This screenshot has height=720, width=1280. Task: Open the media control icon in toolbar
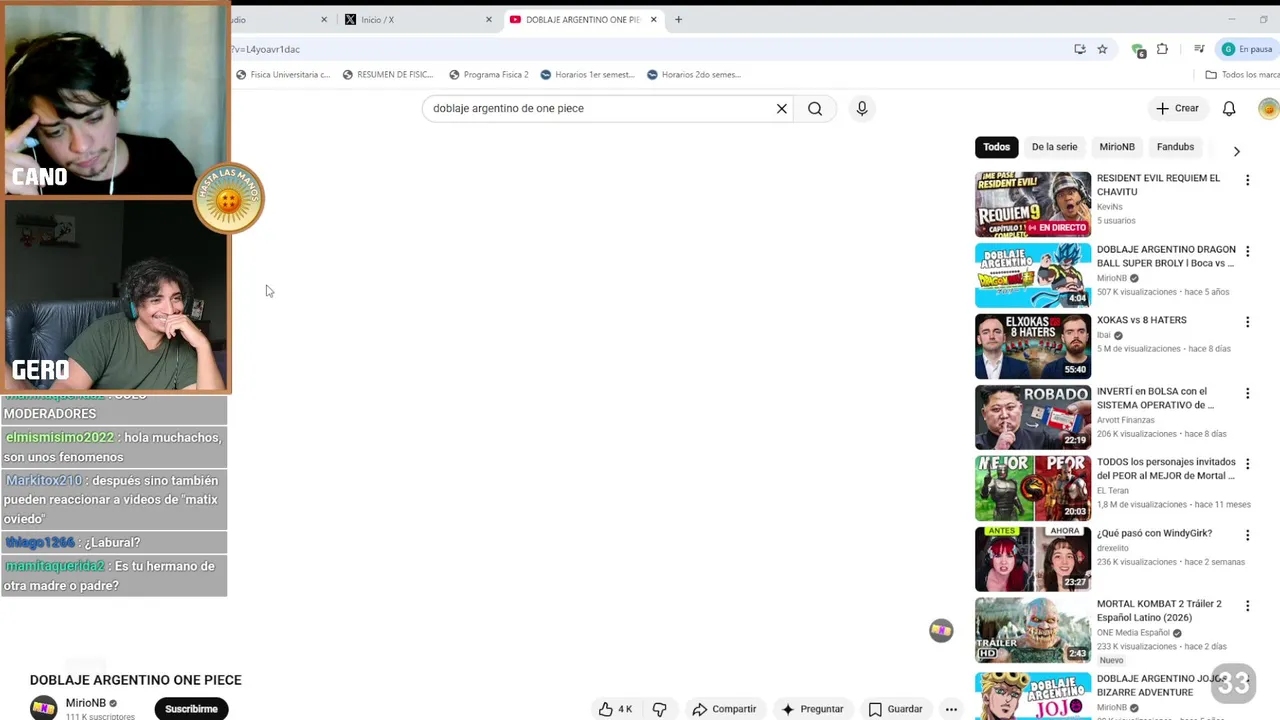click(x=1199, y=49)
